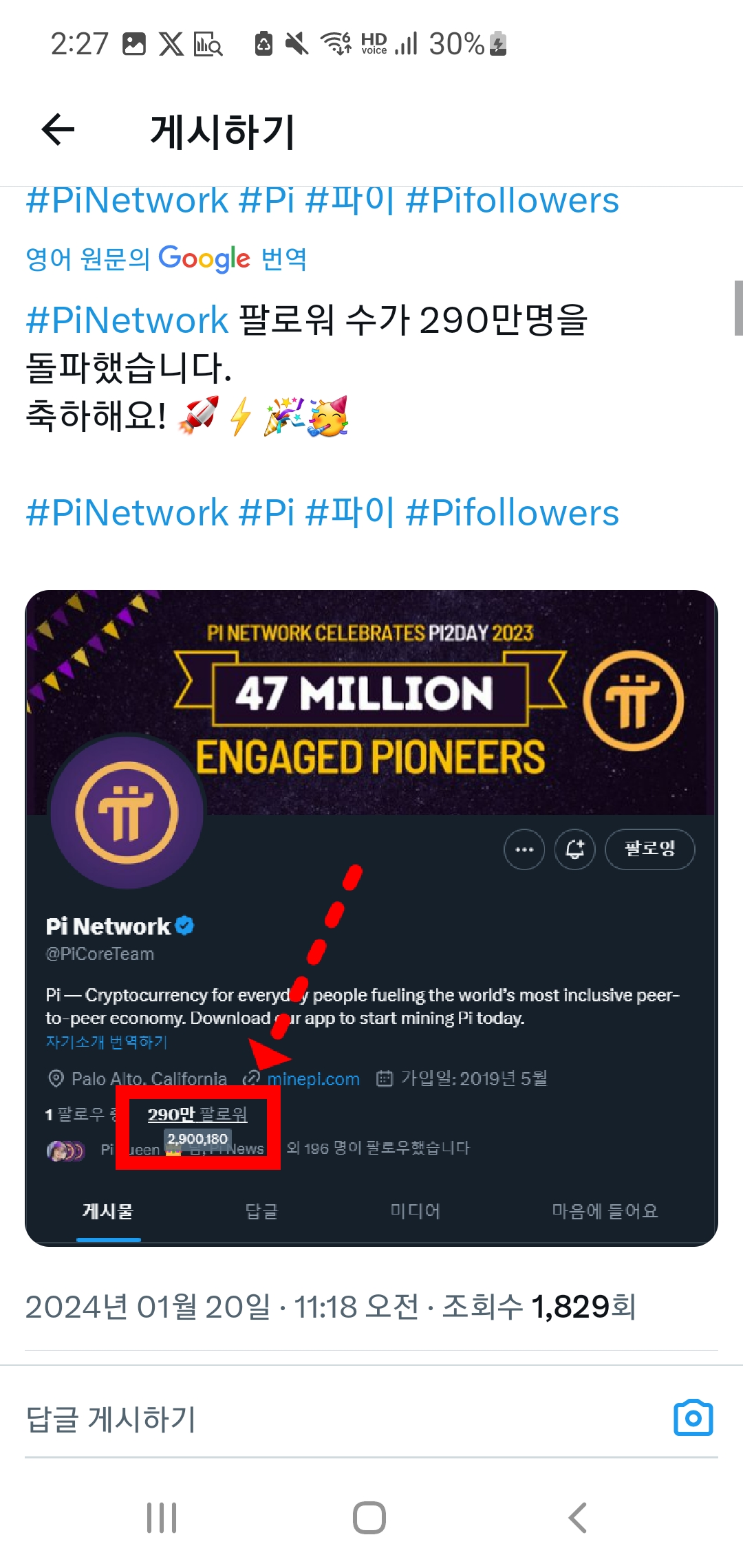
Task: Open the 마음에 들어요 tab
Action: pos(604,1212)
